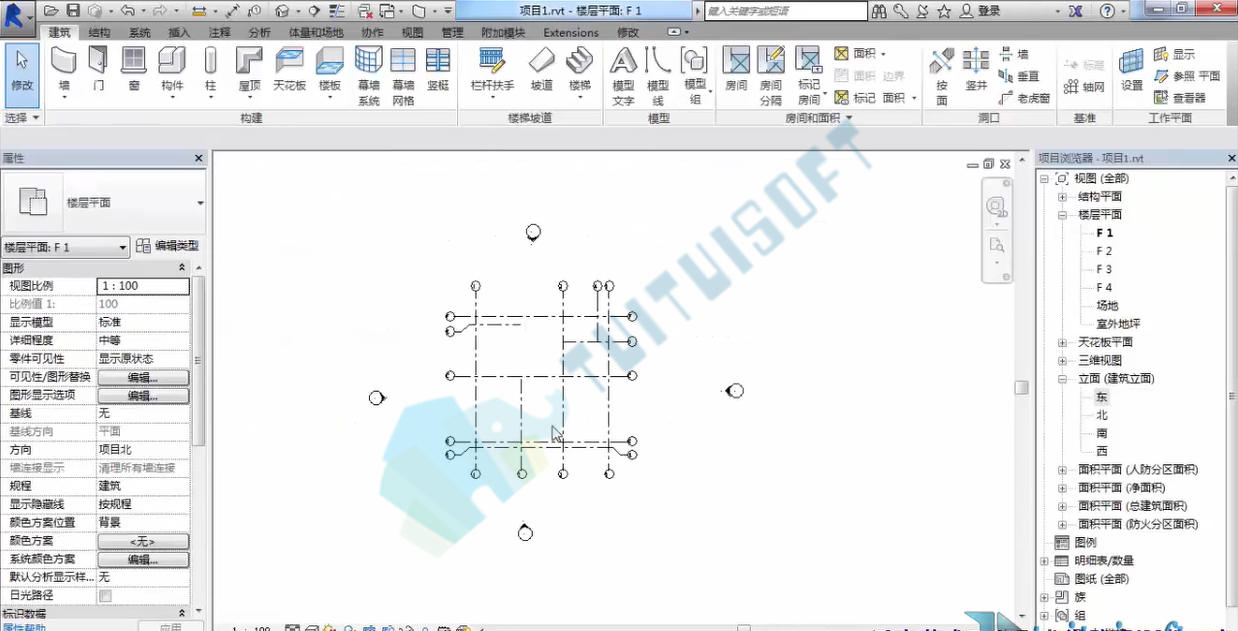Switch to the 结构 ribbon tab
This screenshot has height=631, width=1238.
coord(100,32)
